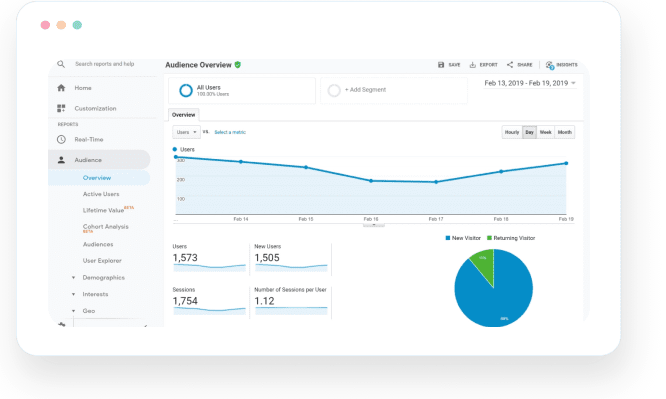666x399 pixels.
Task: Open Lifetime Value report
Action: [103, 210]
